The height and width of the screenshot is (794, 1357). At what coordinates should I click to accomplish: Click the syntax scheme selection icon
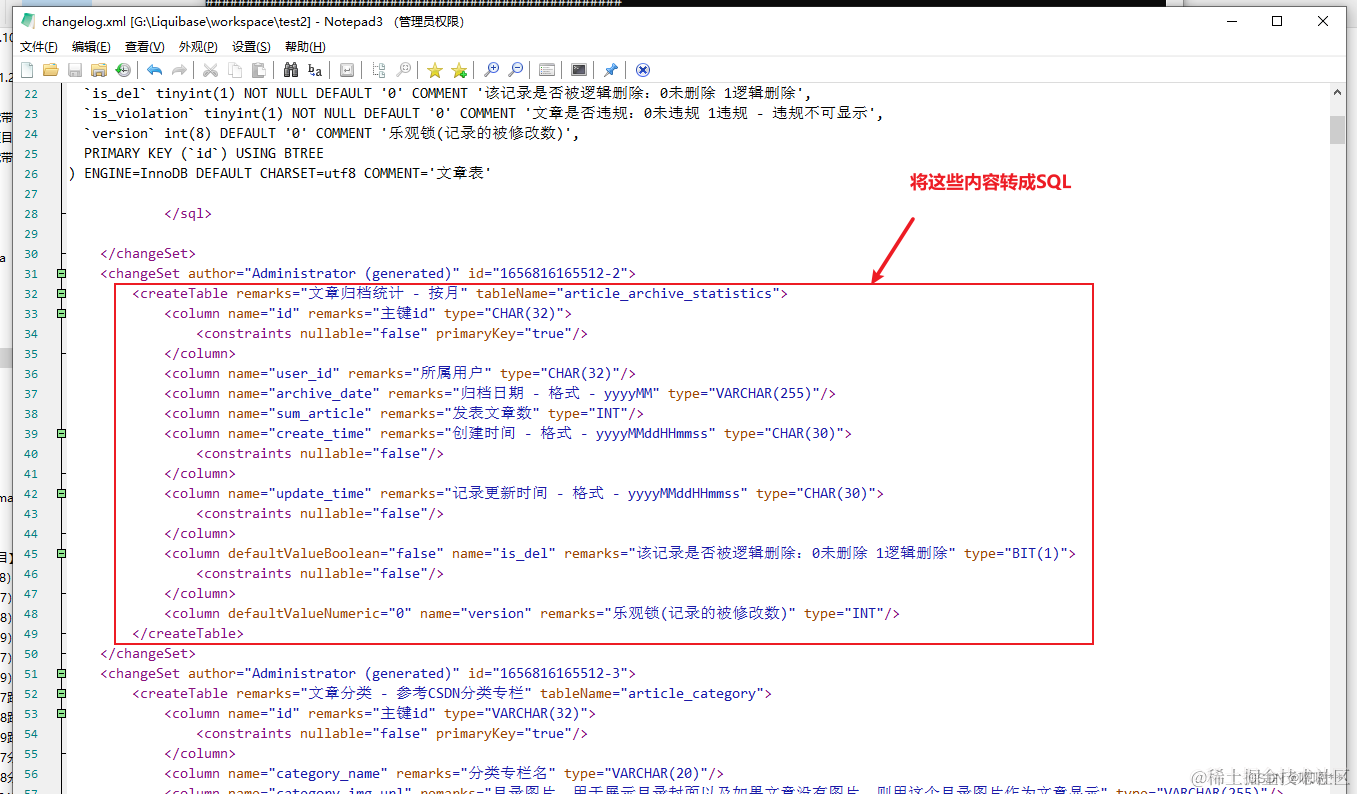pyautogui.click(x=547, y=70)
